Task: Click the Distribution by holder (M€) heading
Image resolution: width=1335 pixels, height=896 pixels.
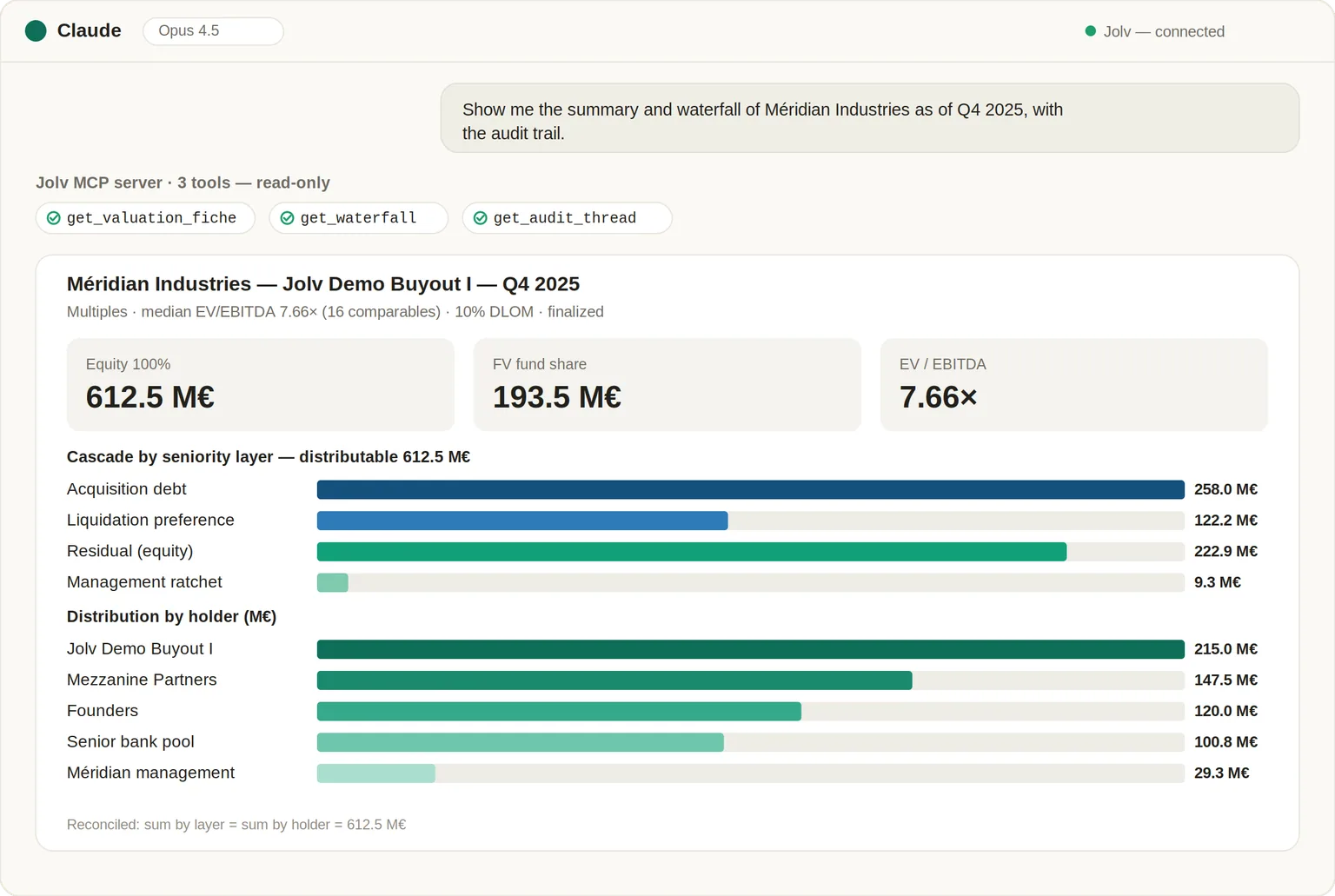Action: pyautogui.click(x=172, y=617)
